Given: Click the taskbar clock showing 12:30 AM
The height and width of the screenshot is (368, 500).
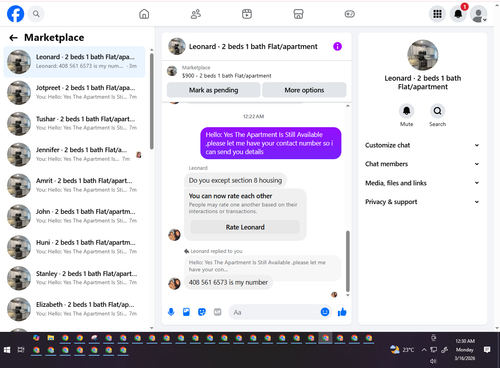Looking at the screenshot, I should [x=465, y=350].
